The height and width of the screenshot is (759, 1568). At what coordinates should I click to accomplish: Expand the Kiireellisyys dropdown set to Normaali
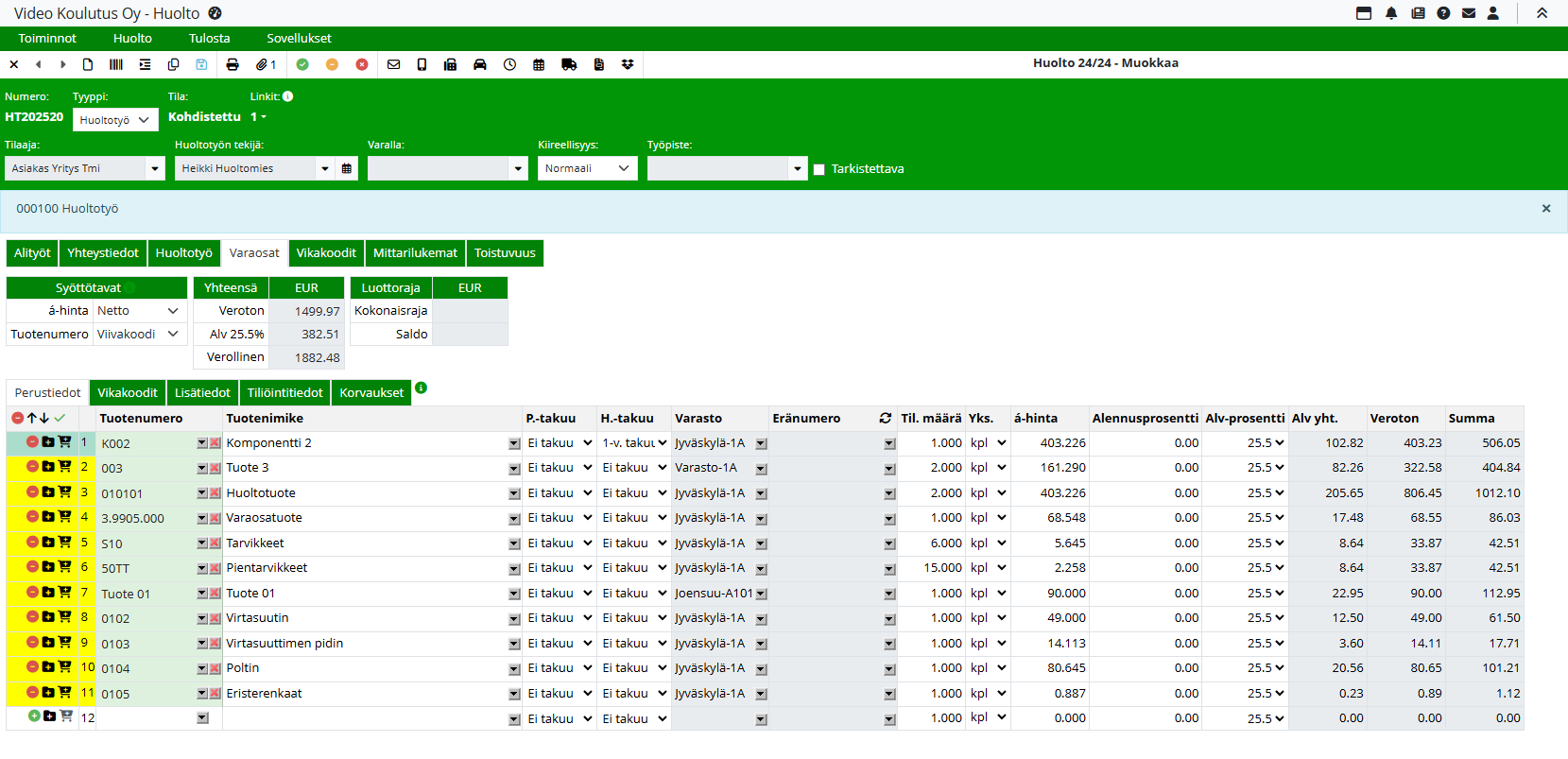coord(587,168)
